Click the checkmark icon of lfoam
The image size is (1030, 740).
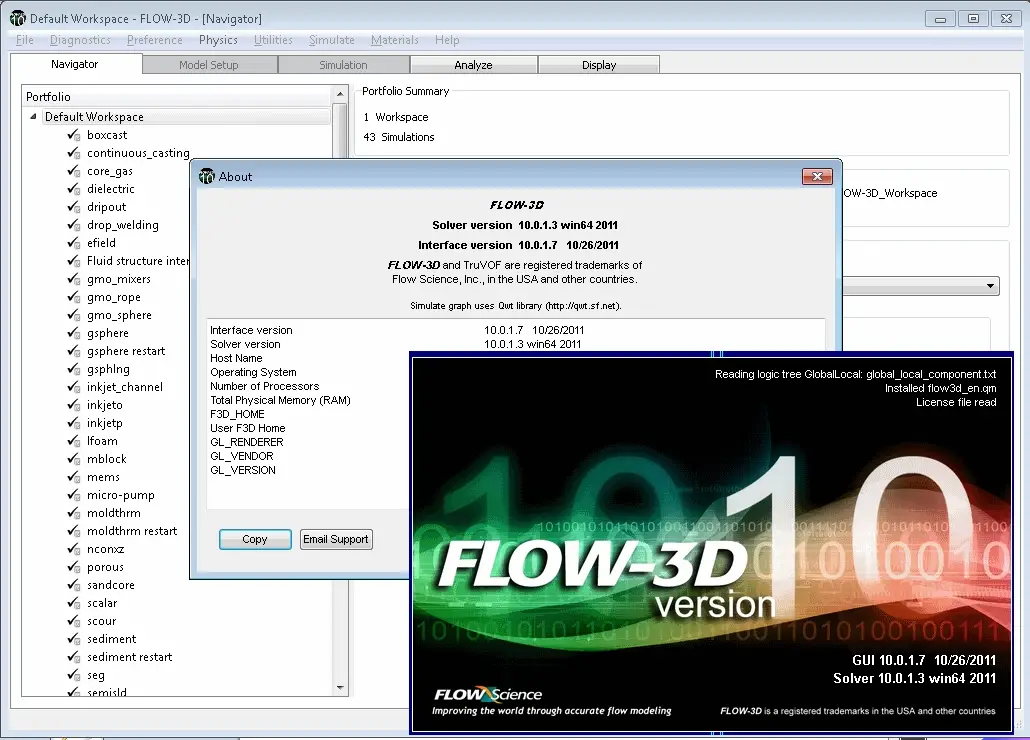(x=74, y=441)
